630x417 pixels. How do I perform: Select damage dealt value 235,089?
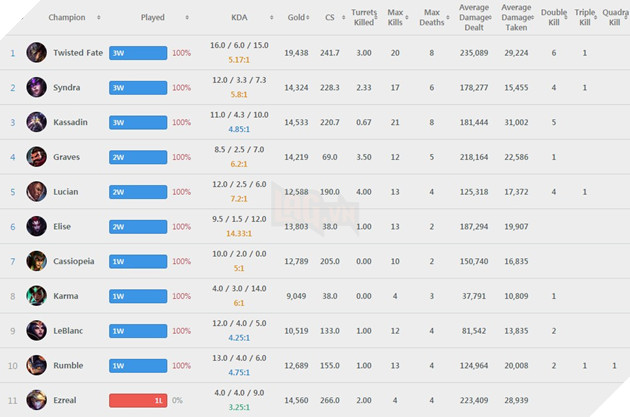pos(474,53)
